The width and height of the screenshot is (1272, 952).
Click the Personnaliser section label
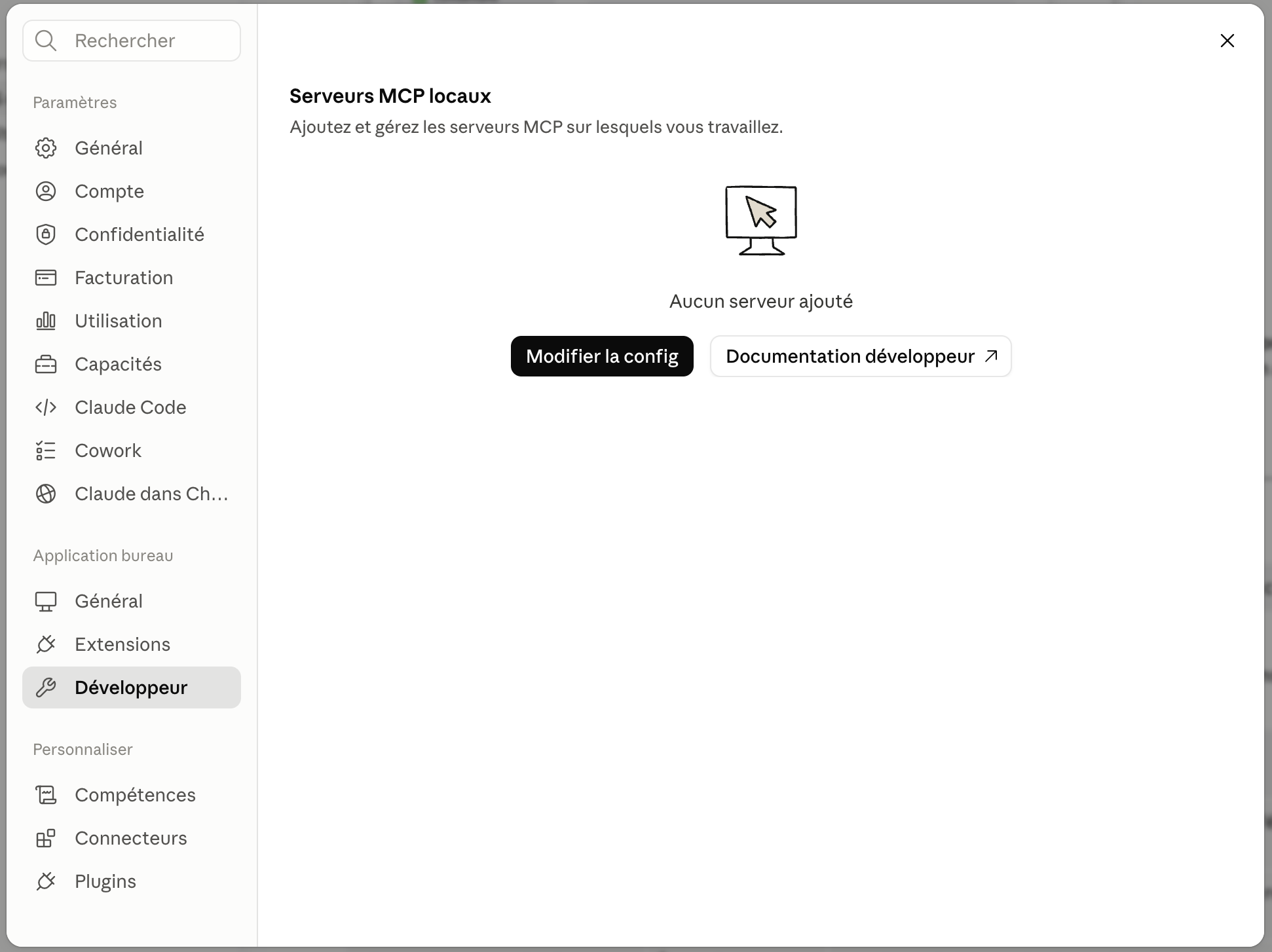(x=83, y=749)
